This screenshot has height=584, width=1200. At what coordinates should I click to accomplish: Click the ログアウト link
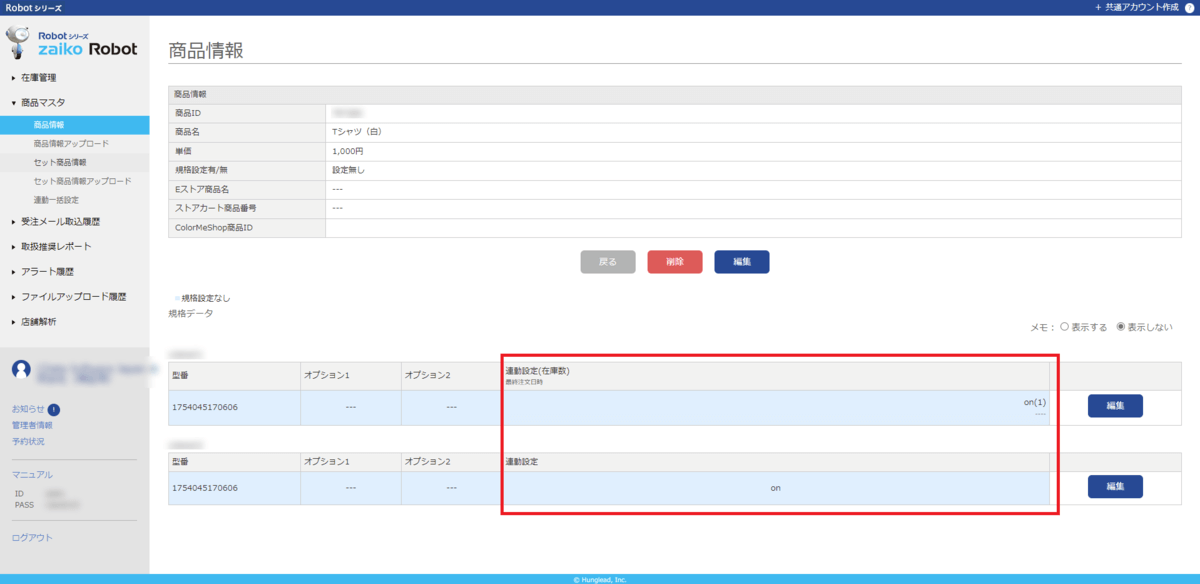pos(32,538)
